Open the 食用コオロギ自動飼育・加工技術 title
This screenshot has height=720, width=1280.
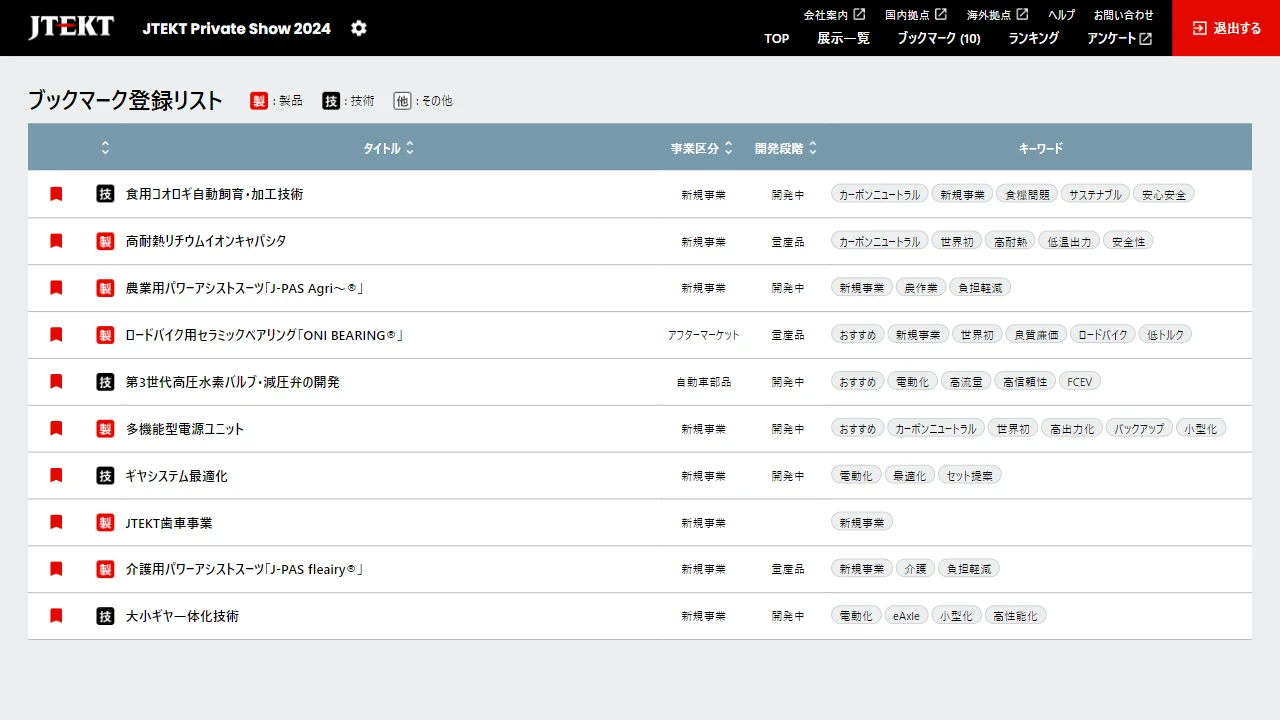pyautogui.click(x=214, y=194)
